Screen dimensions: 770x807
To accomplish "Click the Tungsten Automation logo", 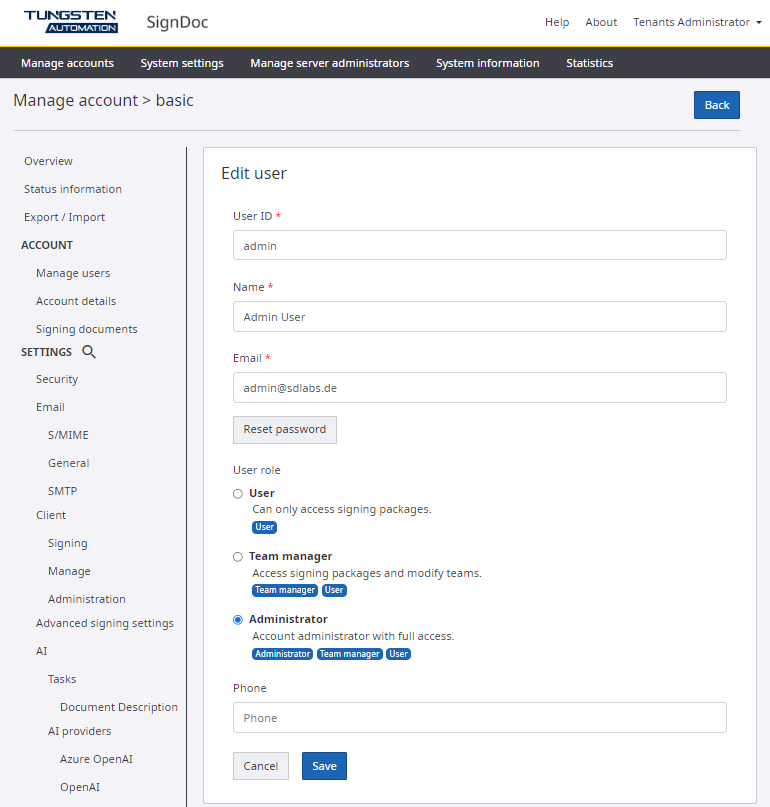I will coord(70,22).
